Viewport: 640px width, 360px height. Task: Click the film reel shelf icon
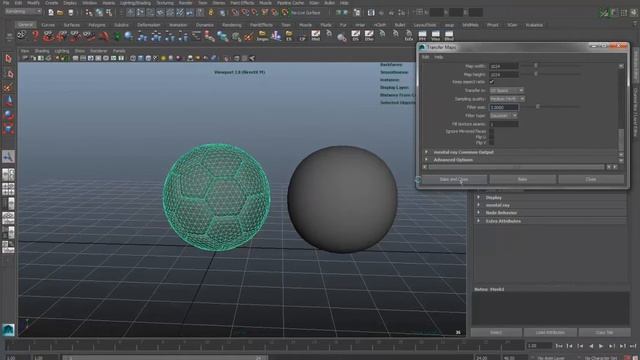click(x=22, y=36)
